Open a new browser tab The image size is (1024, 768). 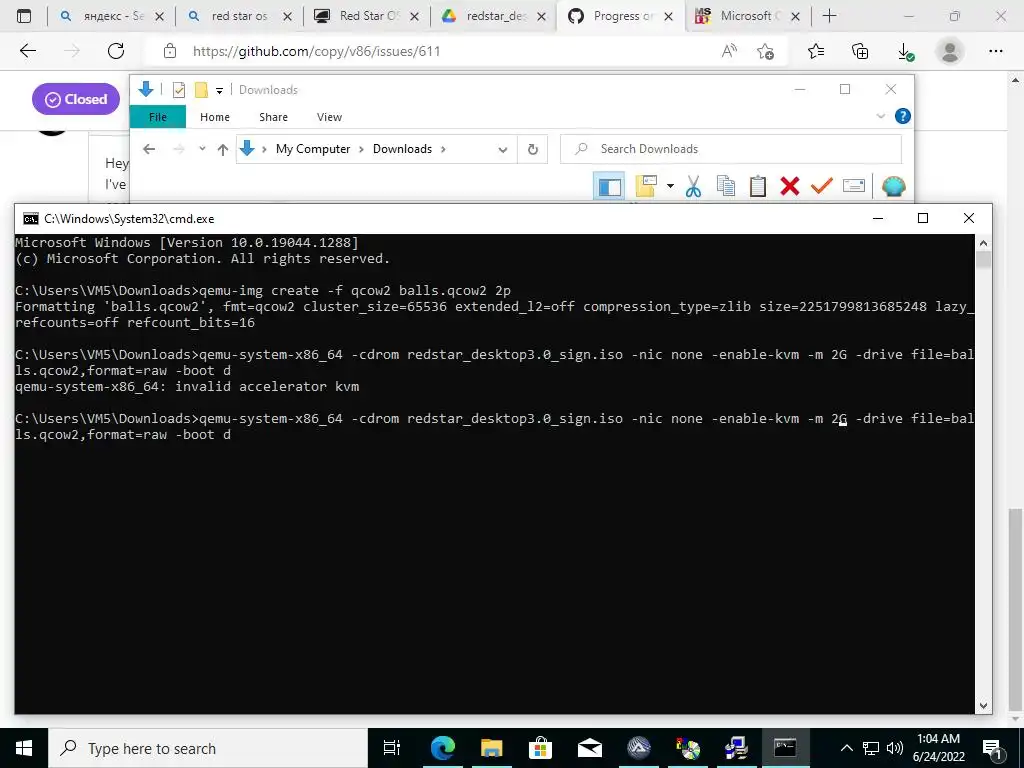829,16
